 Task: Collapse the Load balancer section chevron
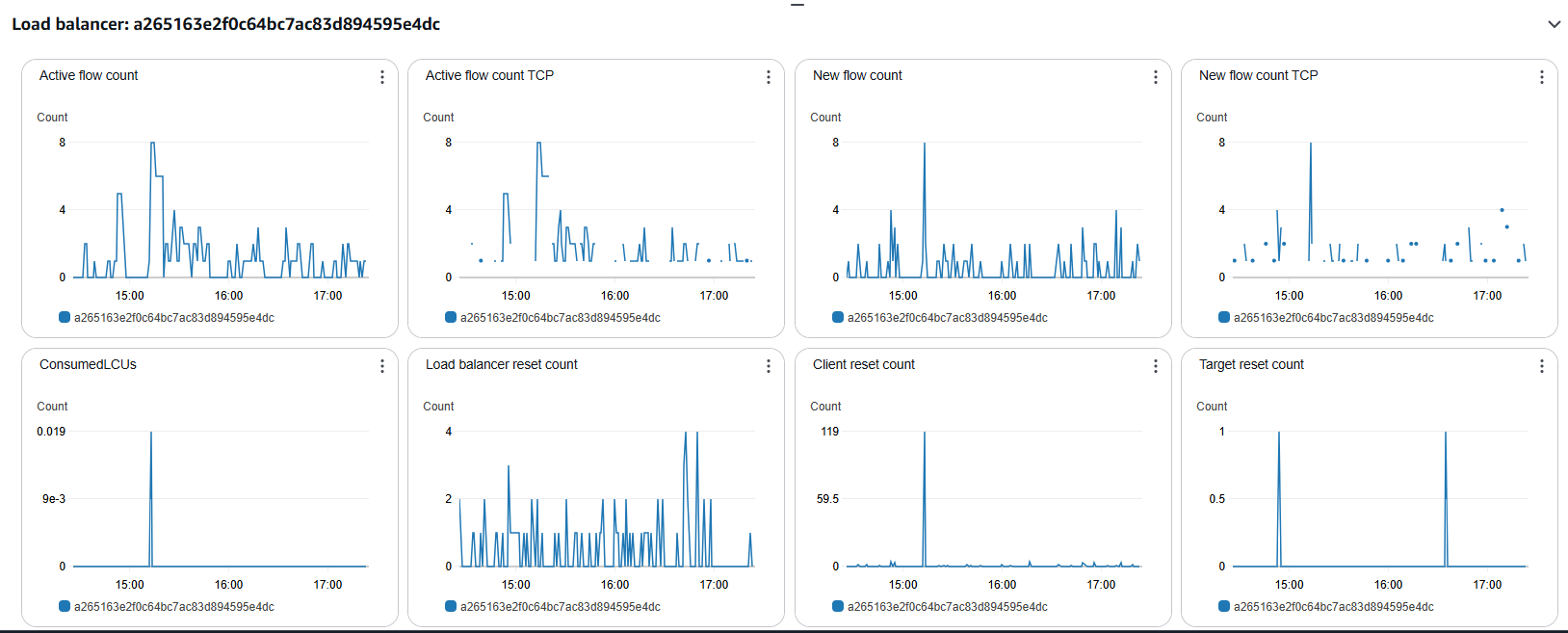click(1554, 24)
